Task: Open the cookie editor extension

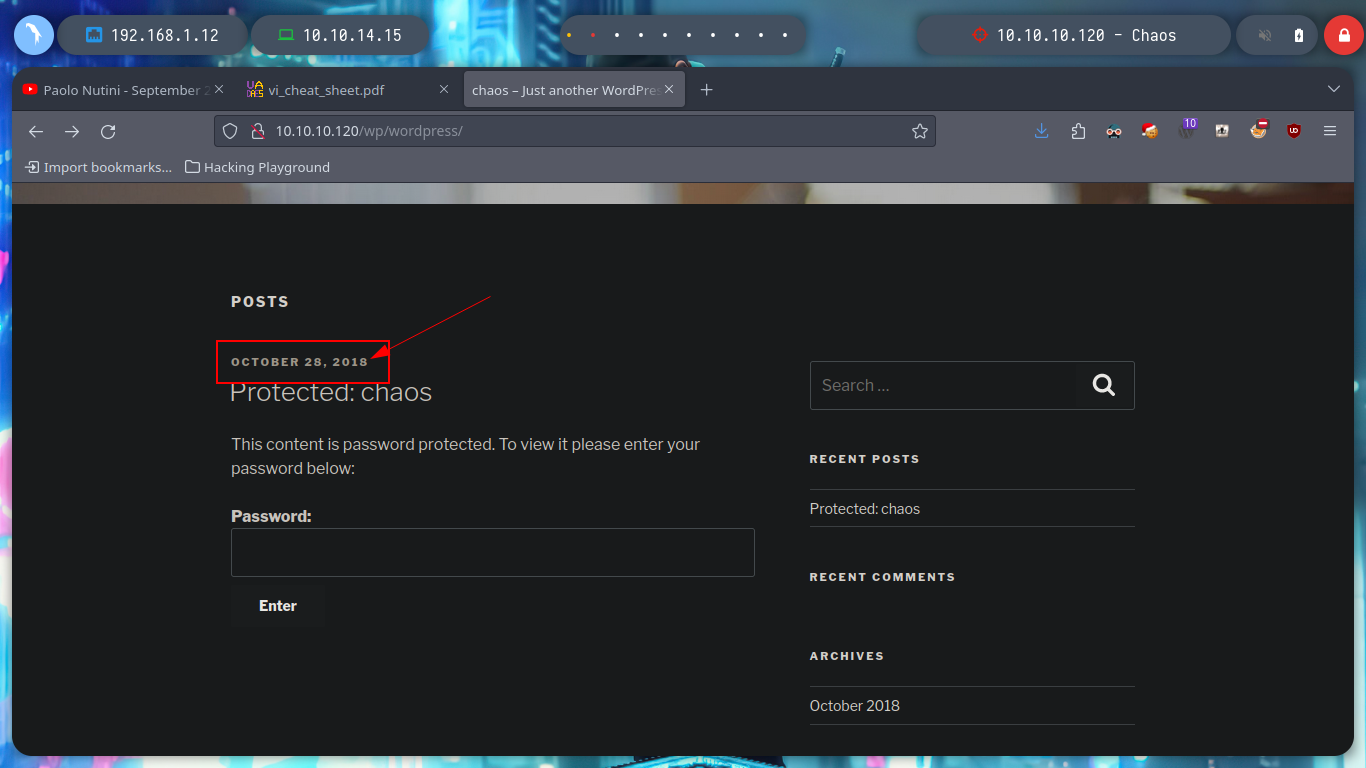Action: point(1150,131)
